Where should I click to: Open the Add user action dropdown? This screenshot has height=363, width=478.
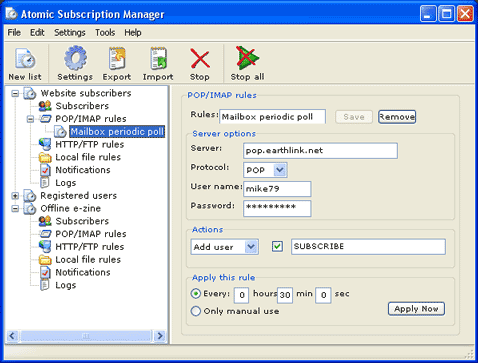(x=251, y=247)
